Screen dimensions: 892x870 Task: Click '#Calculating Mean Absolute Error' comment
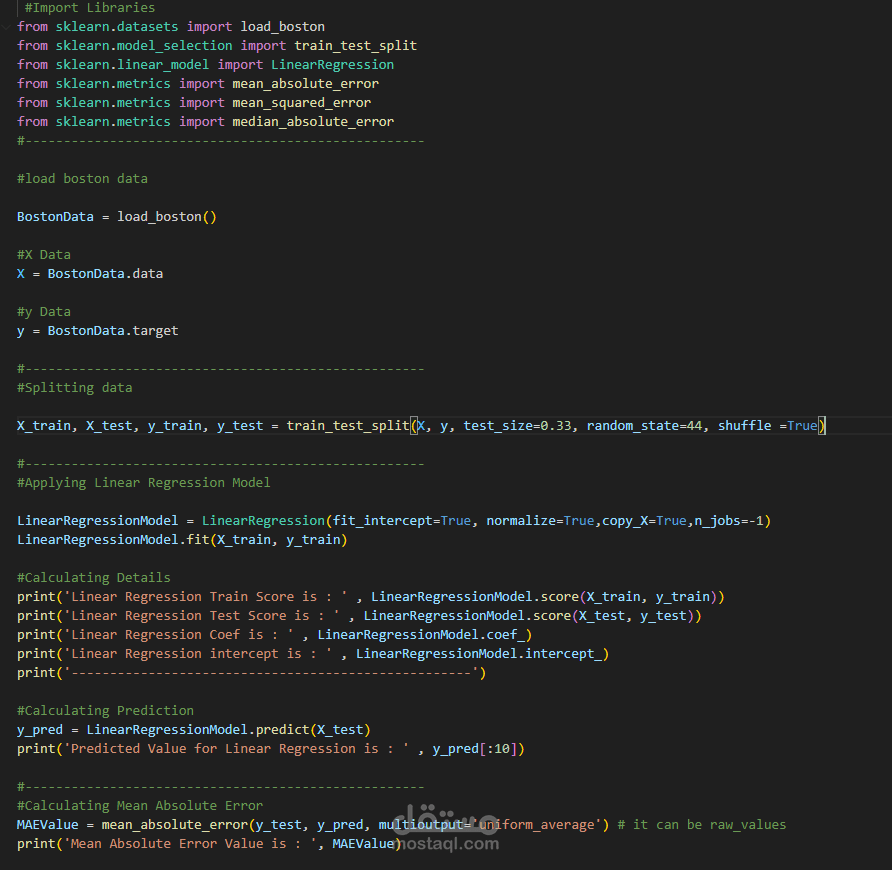pyautogui.click(x=140, y=806)
